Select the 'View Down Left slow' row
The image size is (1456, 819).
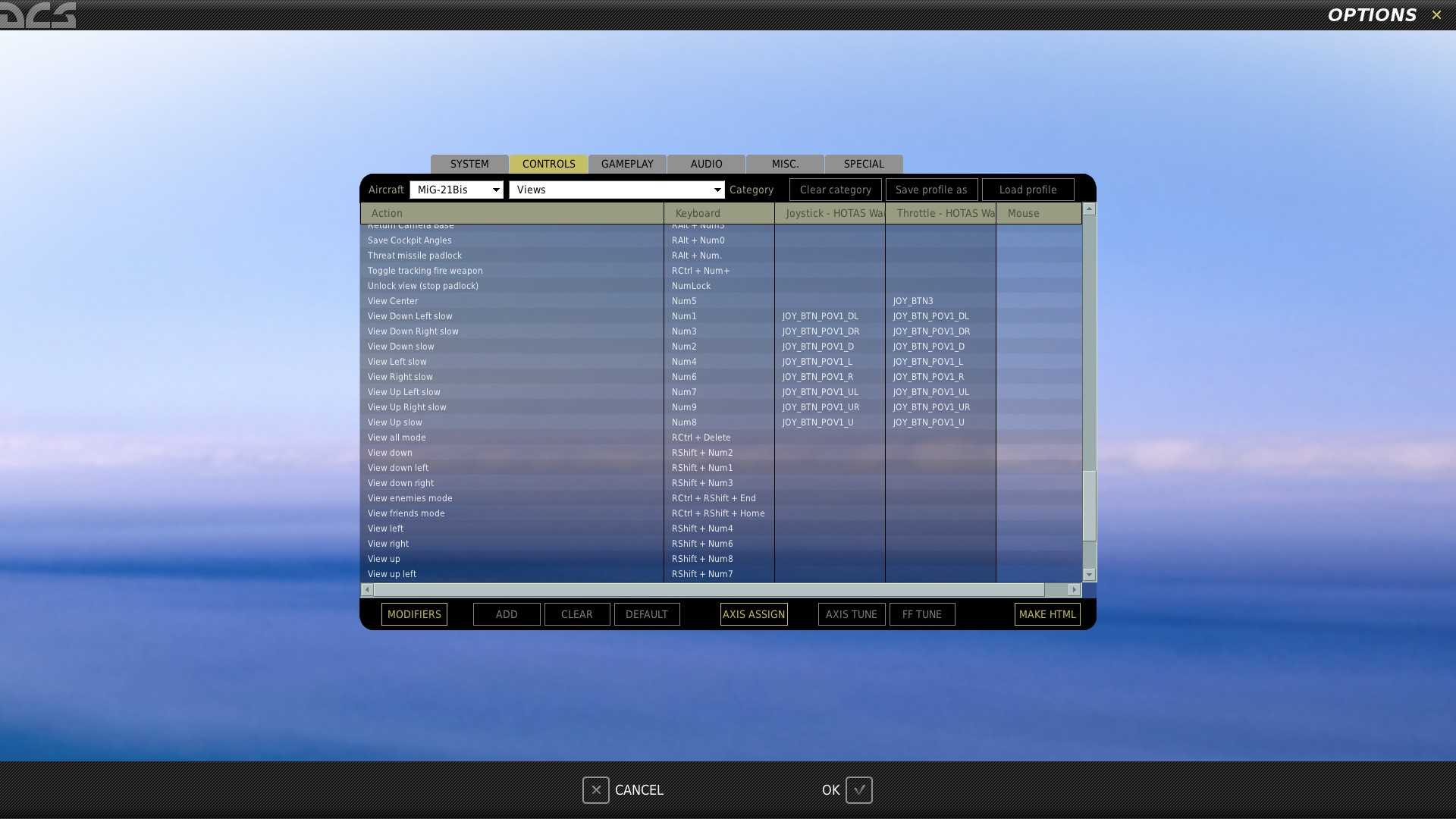point(721,316)
